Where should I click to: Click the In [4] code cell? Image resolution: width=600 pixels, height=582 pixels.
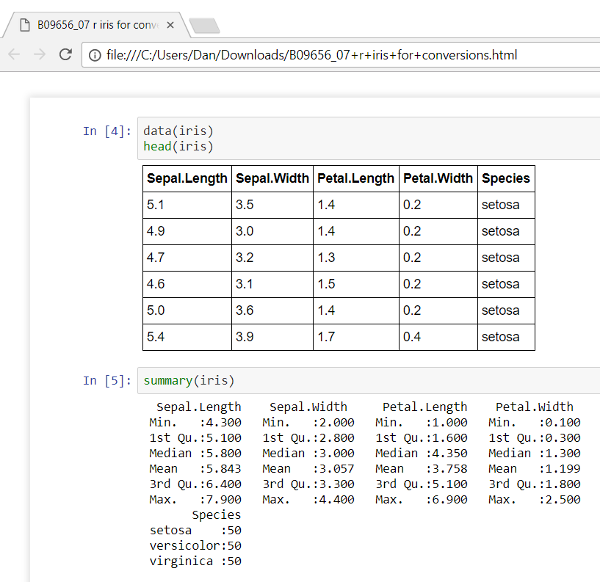[x=368, y=138]
